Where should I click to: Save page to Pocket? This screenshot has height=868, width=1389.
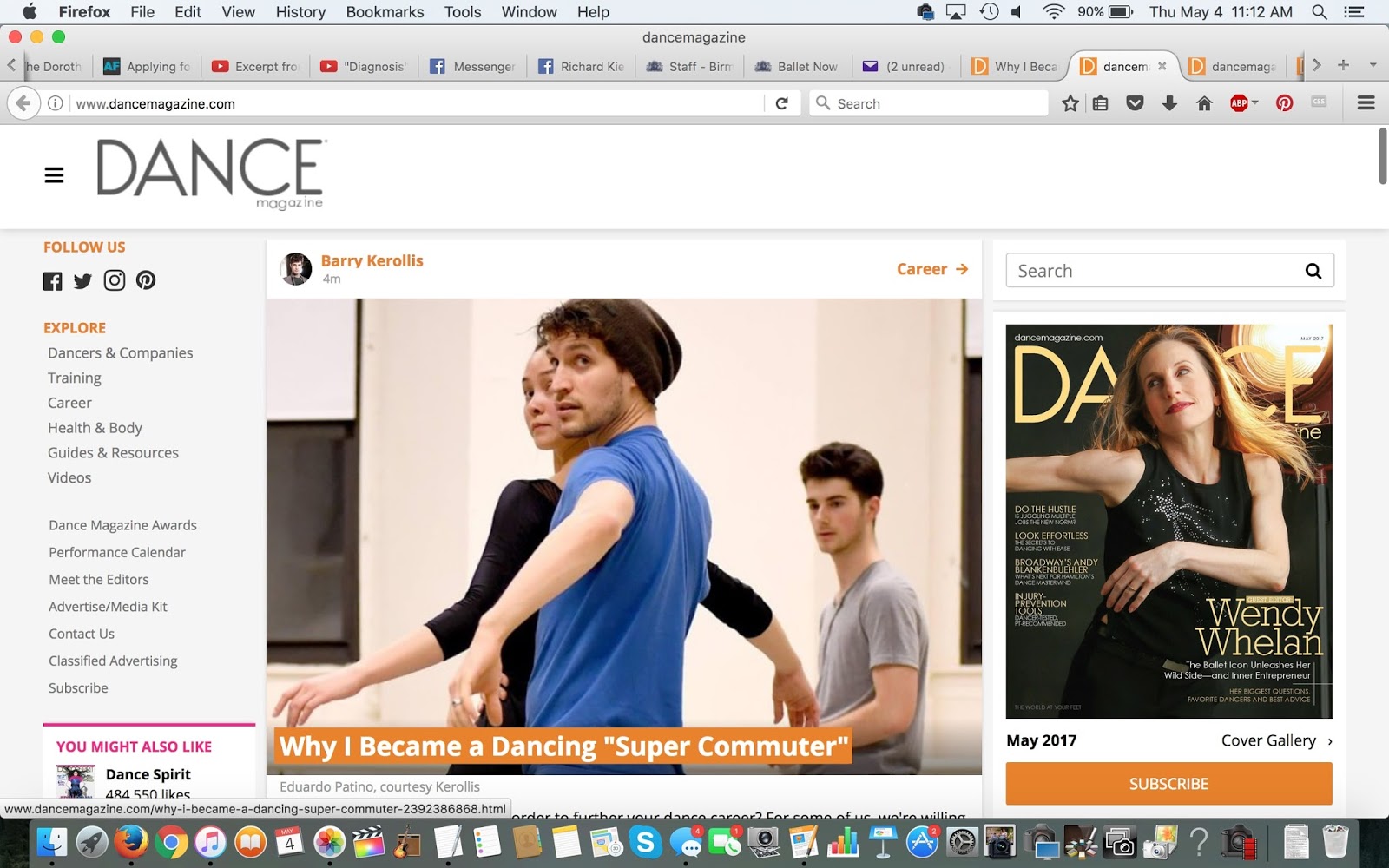pyautogui.click(x=1136, y=102)
